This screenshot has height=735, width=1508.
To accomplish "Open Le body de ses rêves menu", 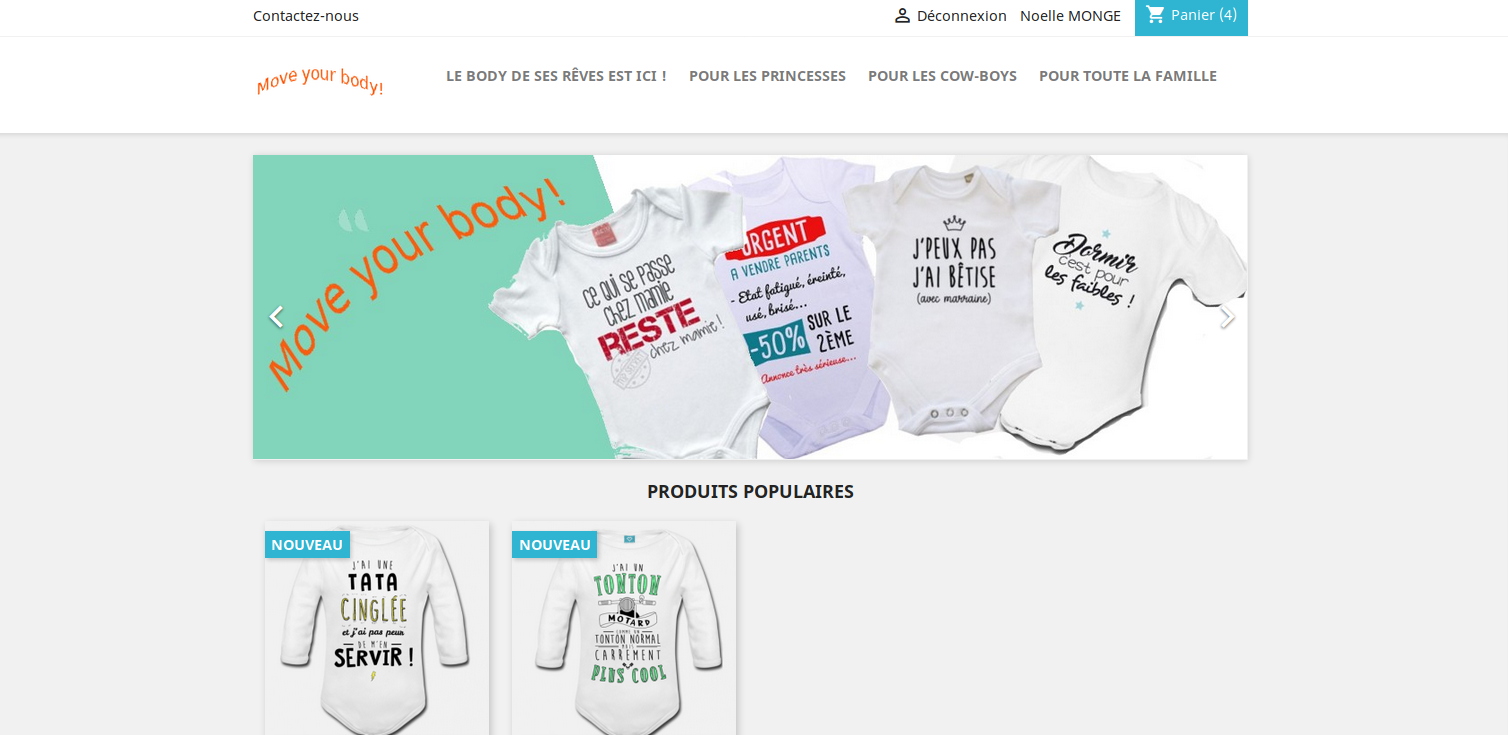I will 556,76.
